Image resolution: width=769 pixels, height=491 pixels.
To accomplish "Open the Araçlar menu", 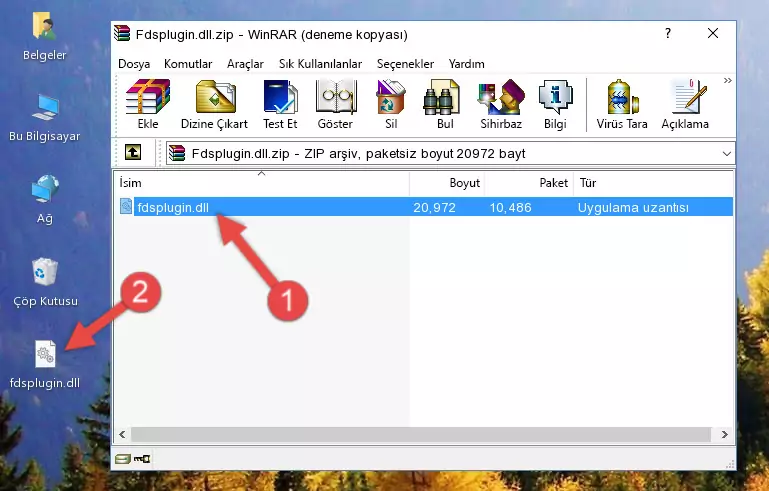I will [x=245, y=64].
